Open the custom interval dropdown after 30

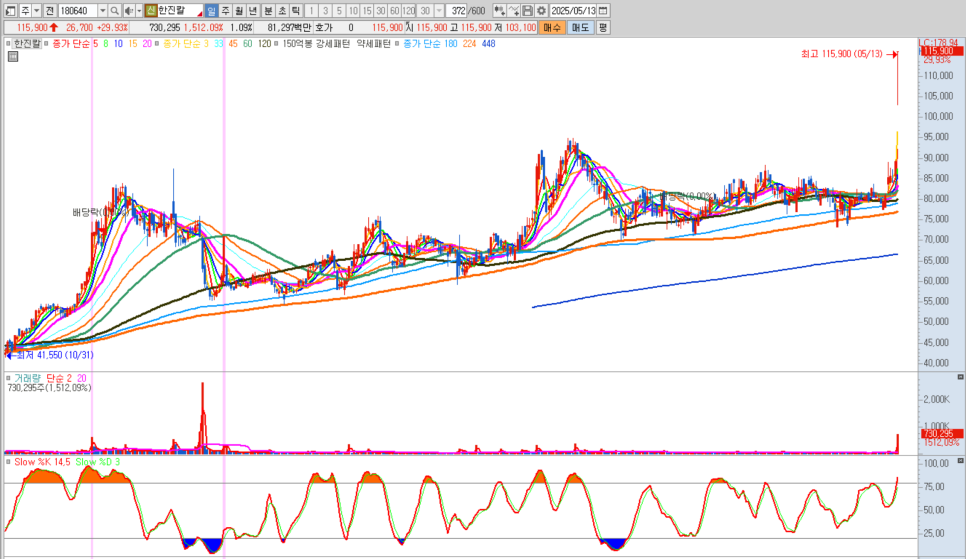(x=439, y=10)
